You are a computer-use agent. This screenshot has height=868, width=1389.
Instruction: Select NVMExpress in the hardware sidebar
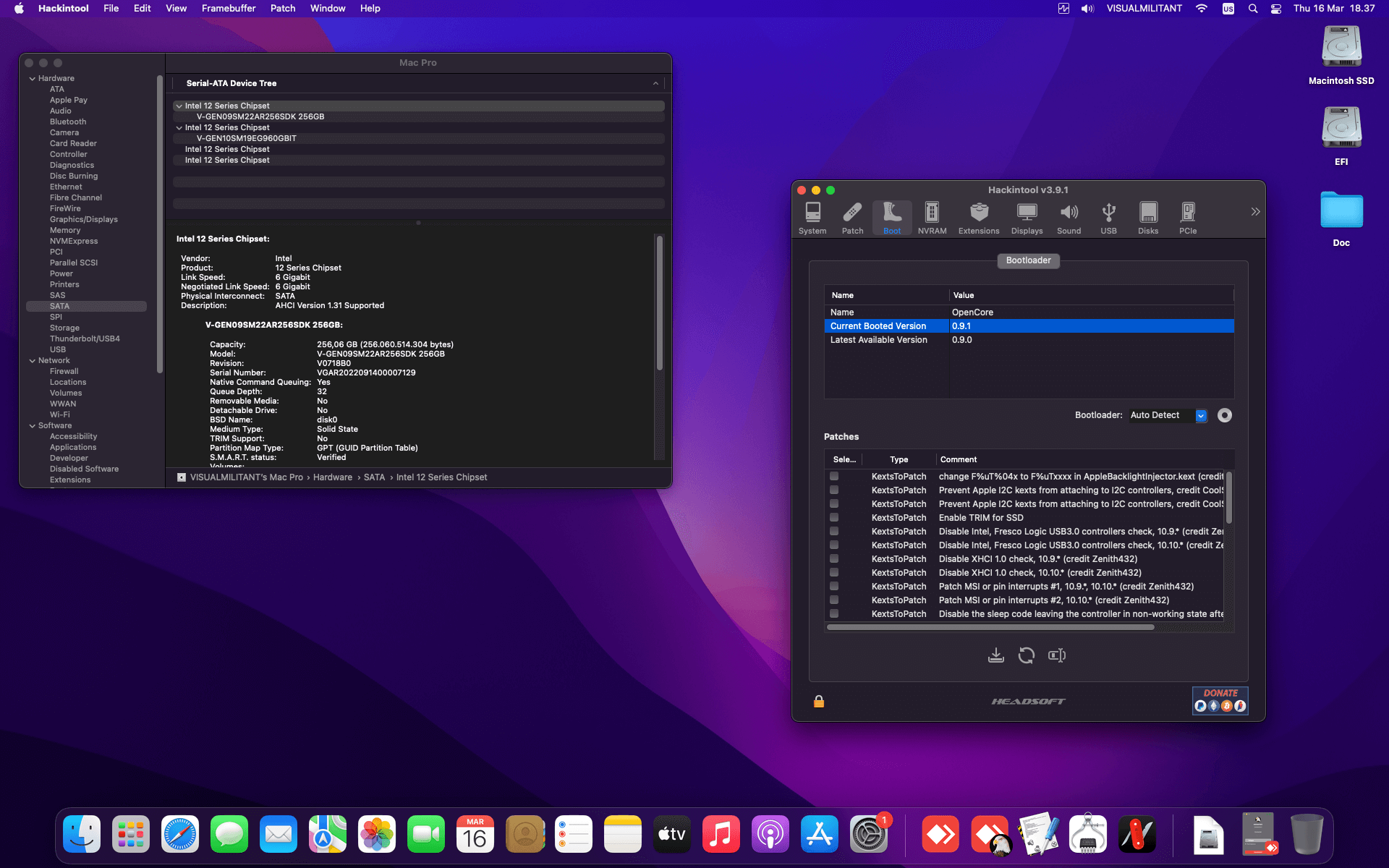coord(73,241)
